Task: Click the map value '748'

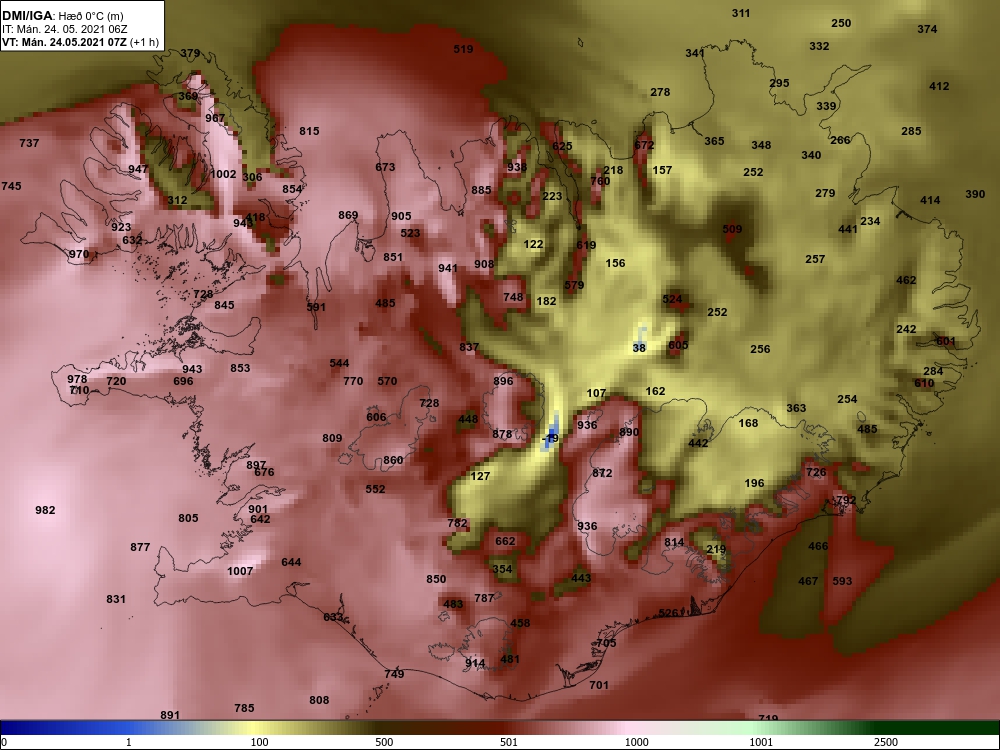Action: click(513, 297)
